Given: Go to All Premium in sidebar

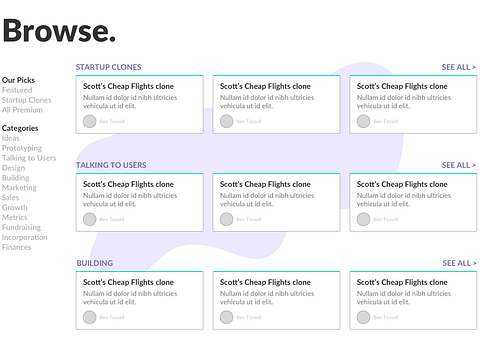Looking at the screenshot, I should (x=22, y=110).
